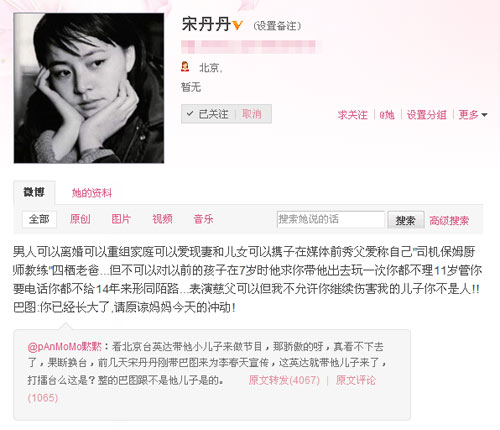This screenshot has width=500, height=430.
Task: Click the 搜索 button
Action: click(406, 220)
